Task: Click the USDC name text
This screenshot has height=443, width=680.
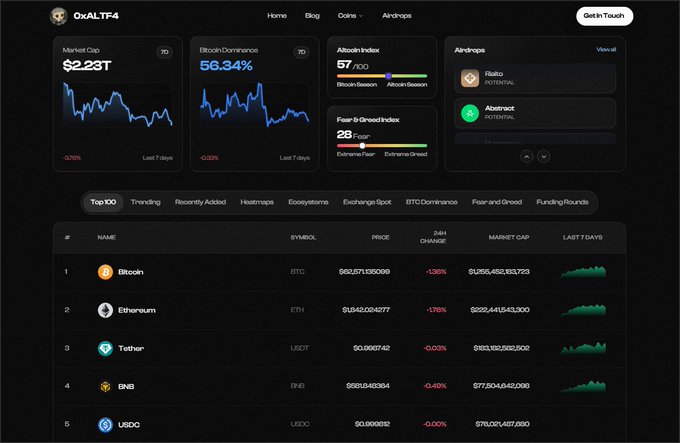Action: tap(129, 424)
